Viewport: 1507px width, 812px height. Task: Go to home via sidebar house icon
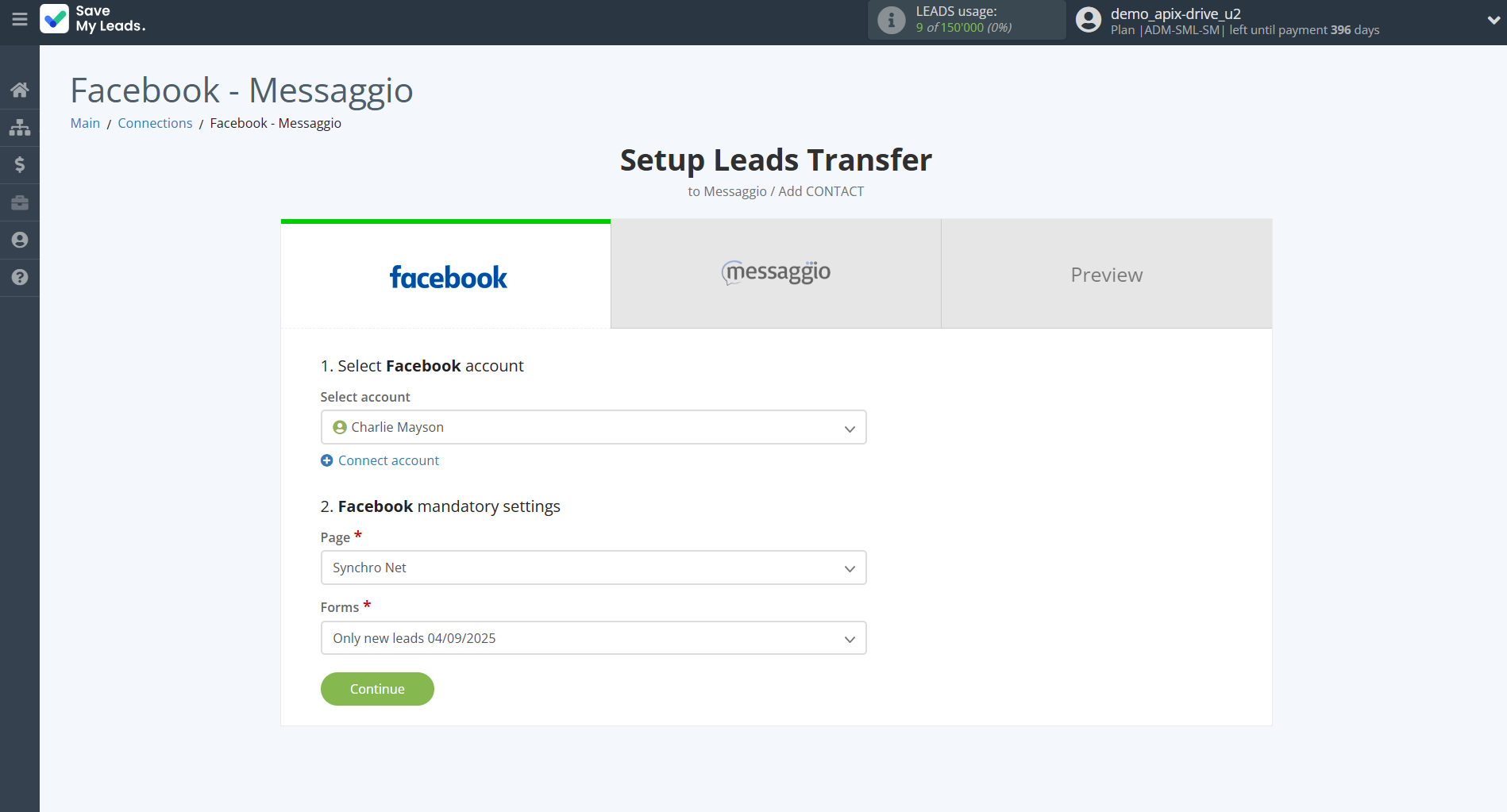[x=20, y=90]
